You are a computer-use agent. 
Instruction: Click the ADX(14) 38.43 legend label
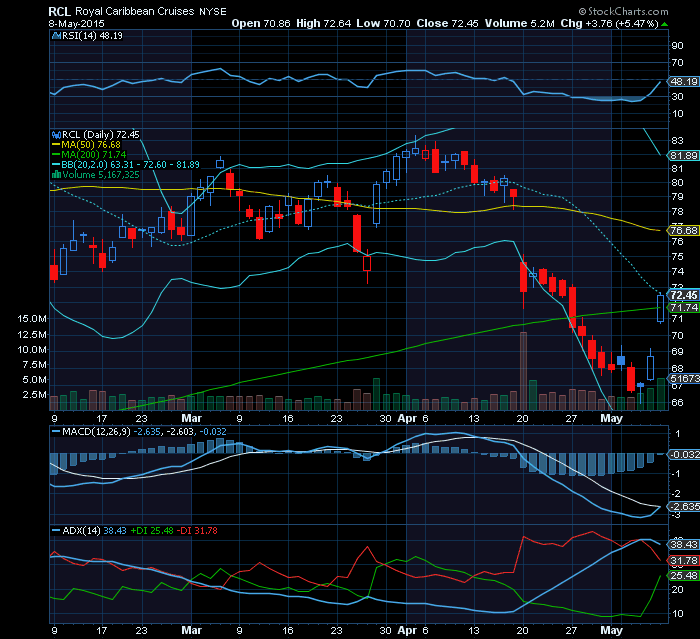94,530
